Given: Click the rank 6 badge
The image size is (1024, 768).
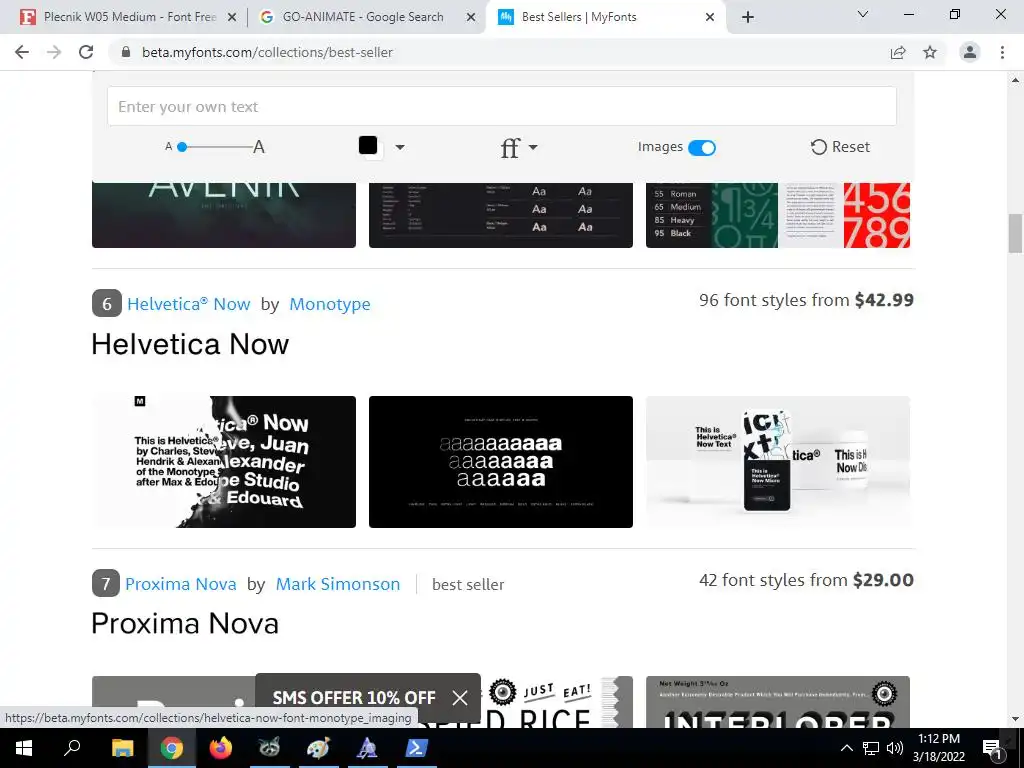Looking at the screenshot, I should 106,303.
